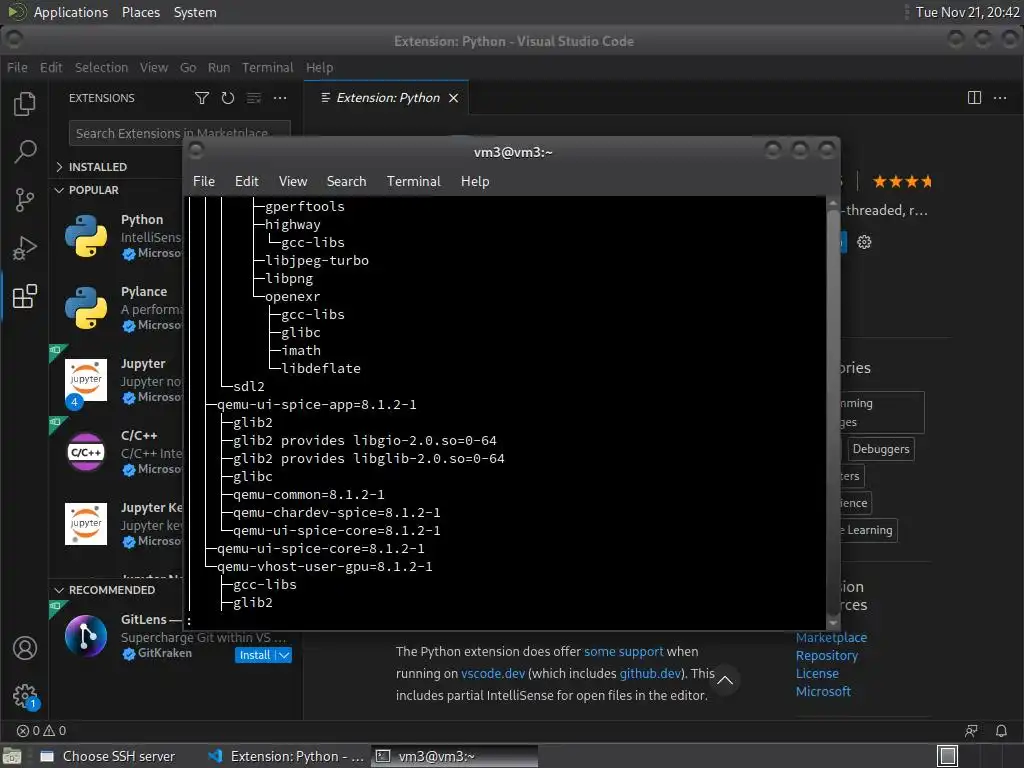Click the clock showing Tue Nov 21
1024x768 pixels.
tap(967, 12)
